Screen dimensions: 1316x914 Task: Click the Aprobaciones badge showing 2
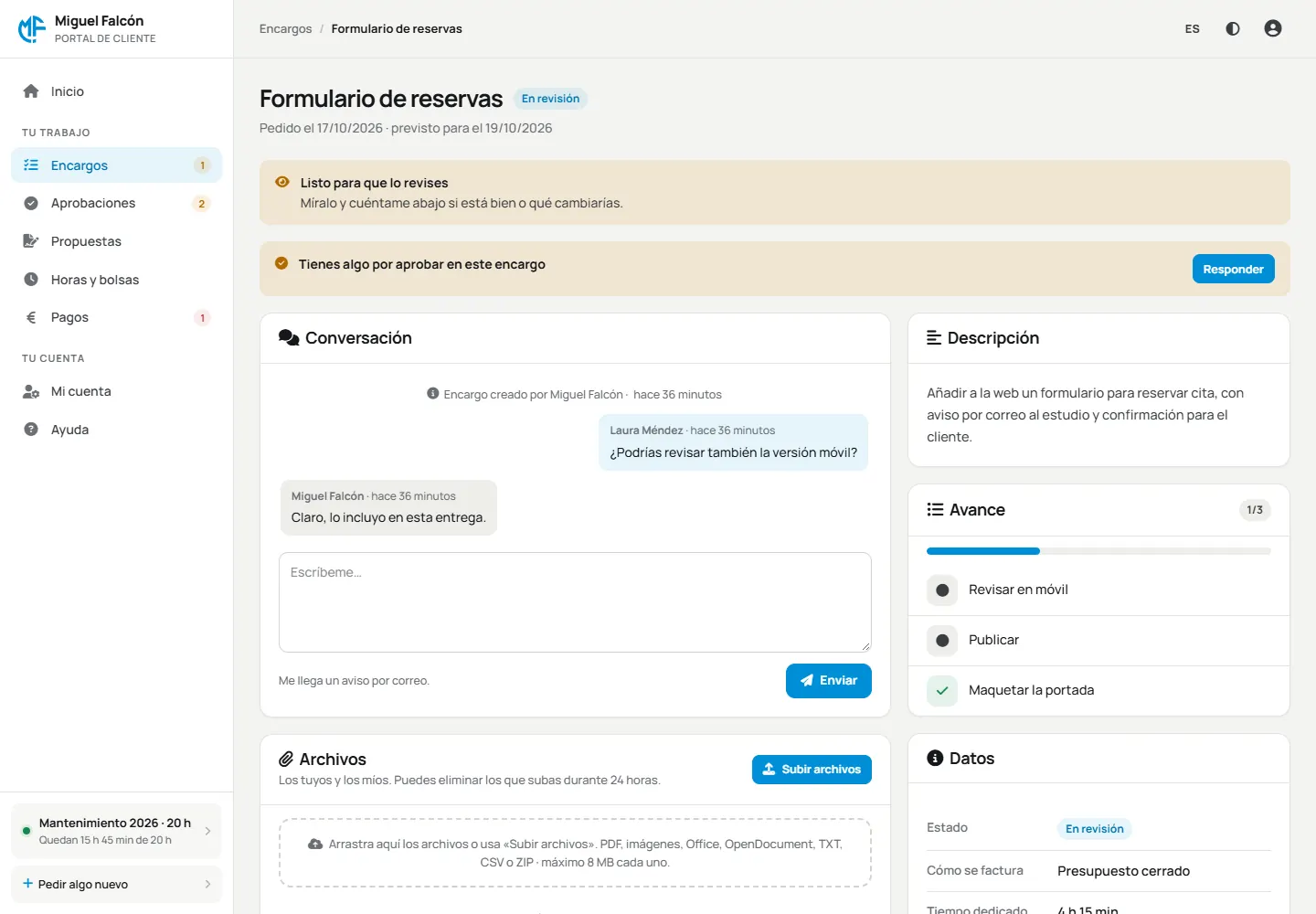202,204
